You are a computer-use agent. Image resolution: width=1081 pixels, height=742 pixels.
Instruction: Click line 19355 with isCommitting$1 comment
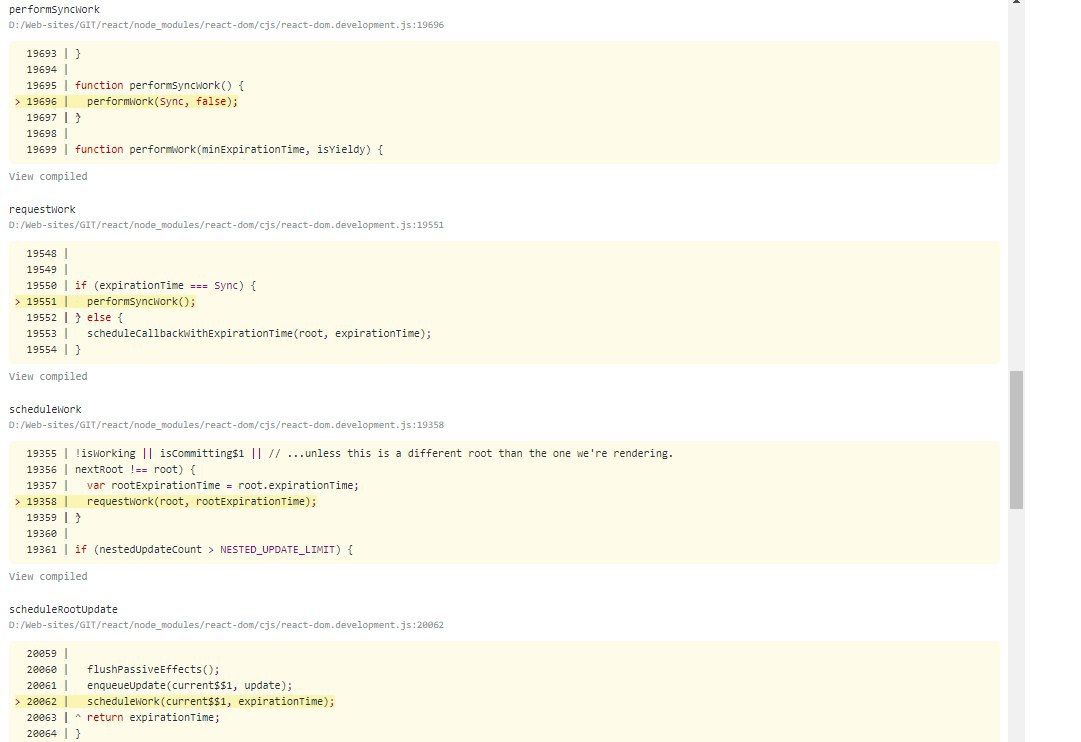click(x=374, y=454)
